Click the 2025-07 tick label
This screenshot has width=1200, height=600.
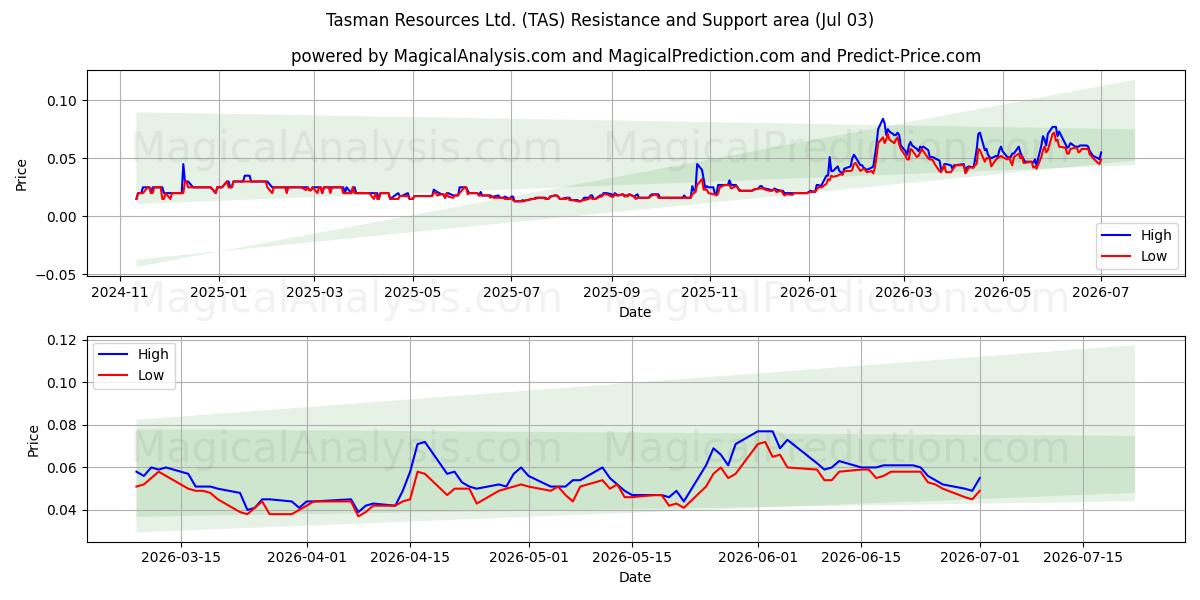tap(511, 293)
